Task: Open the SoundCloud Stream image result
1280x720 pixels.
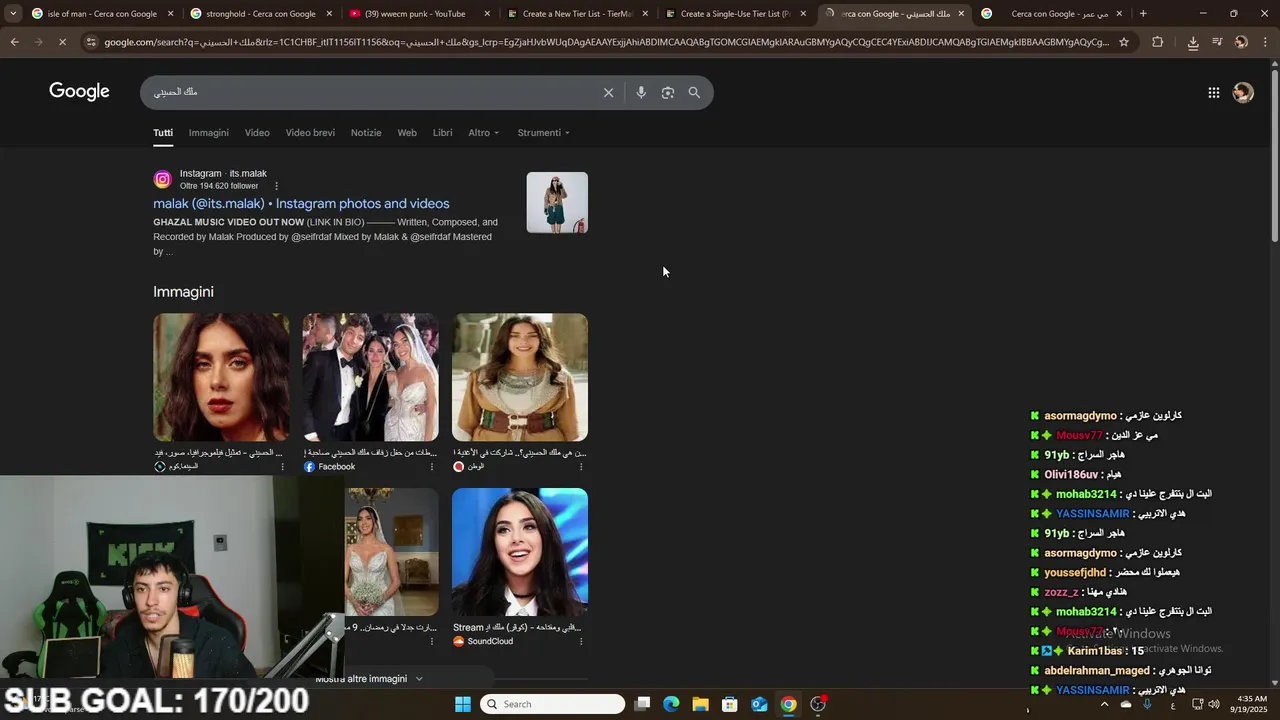Action: coord(520,552)
